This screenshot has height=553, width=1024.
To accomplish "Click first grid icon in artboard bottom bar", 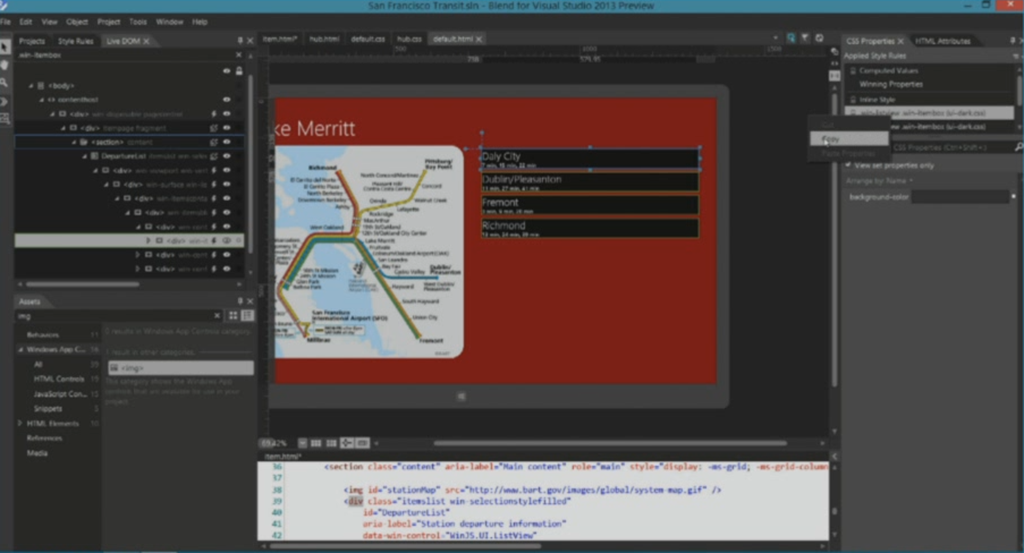I will [316, 443].
